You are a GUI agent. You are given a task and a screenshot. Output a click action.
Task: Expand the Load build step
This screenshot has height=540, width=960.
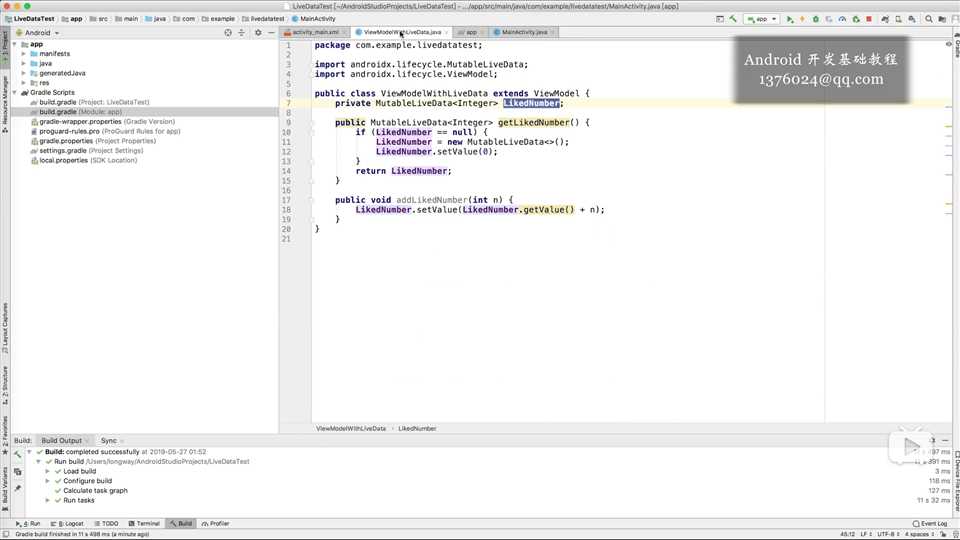point(48,471)
